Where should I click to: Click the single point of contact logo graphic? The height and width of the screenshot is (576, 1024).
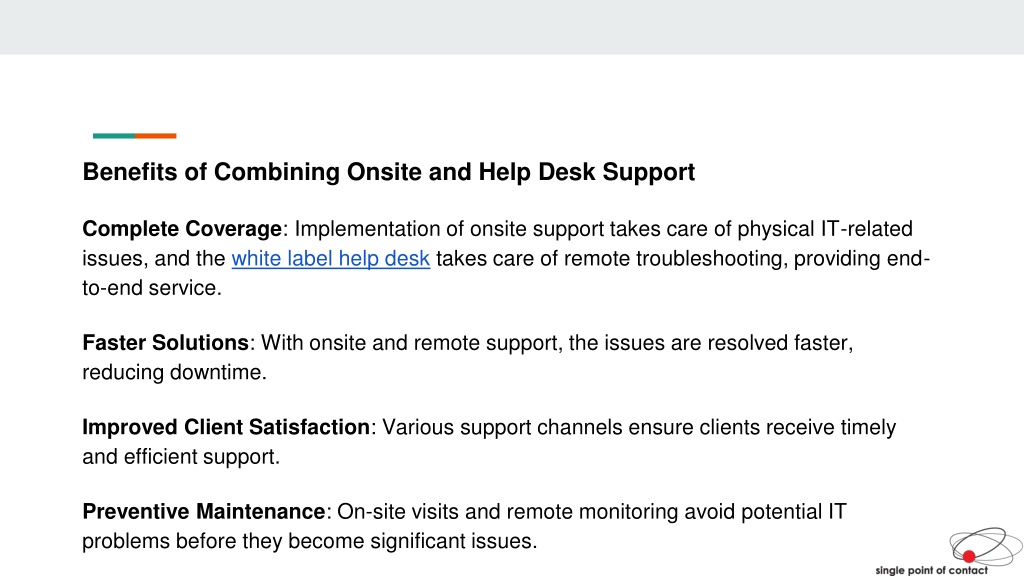click(985, 546)
